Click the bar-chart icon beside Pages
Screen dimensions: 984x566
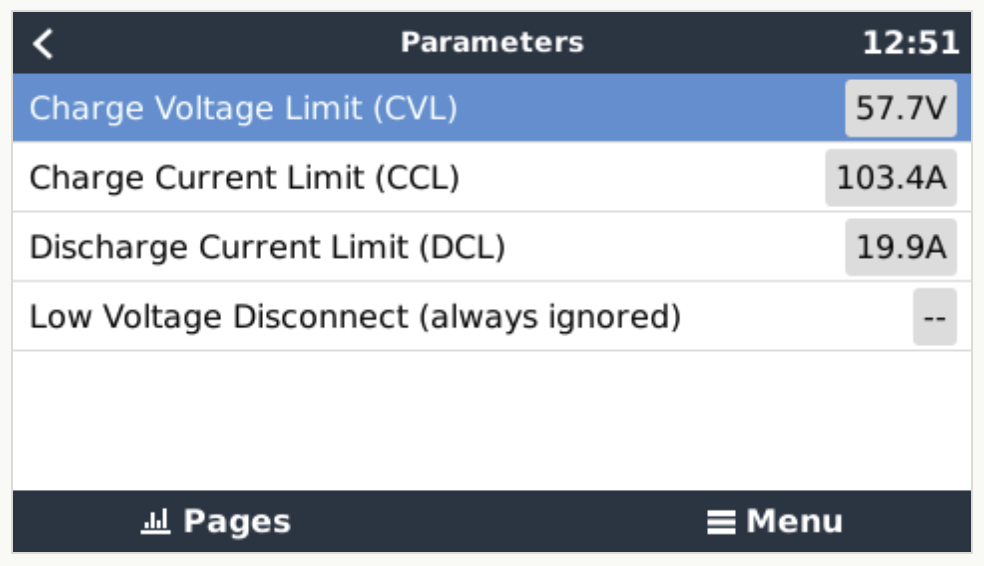tap(155, 522)
